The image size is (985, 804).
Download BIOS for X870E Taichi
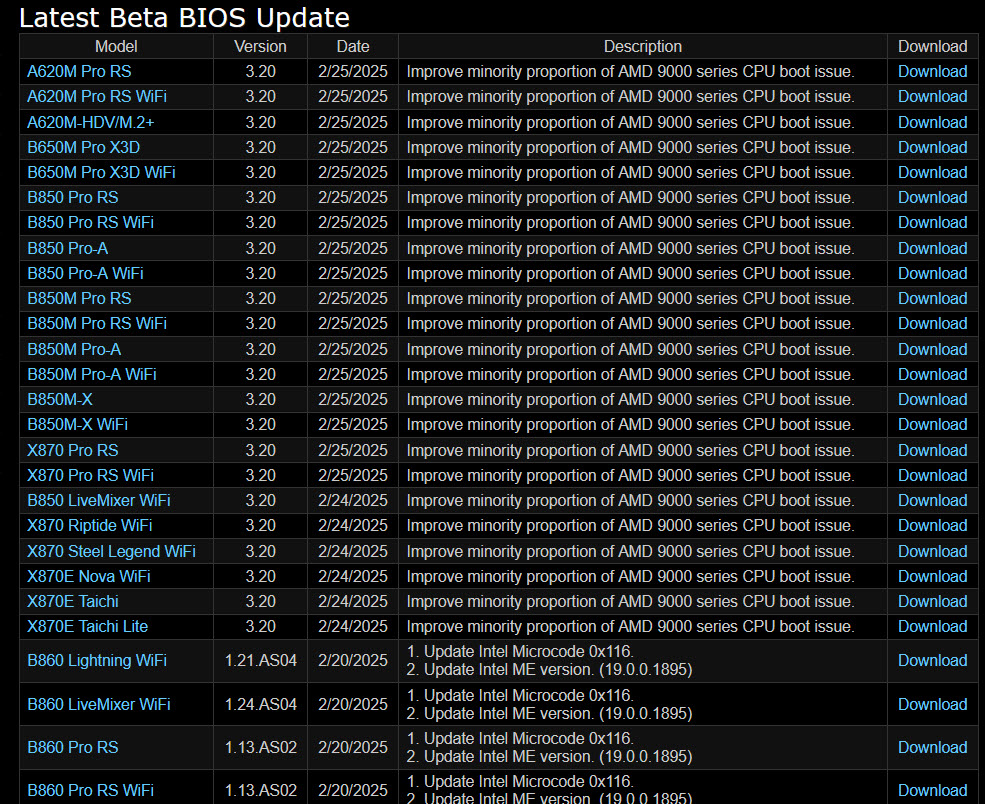tap(932, 602)
